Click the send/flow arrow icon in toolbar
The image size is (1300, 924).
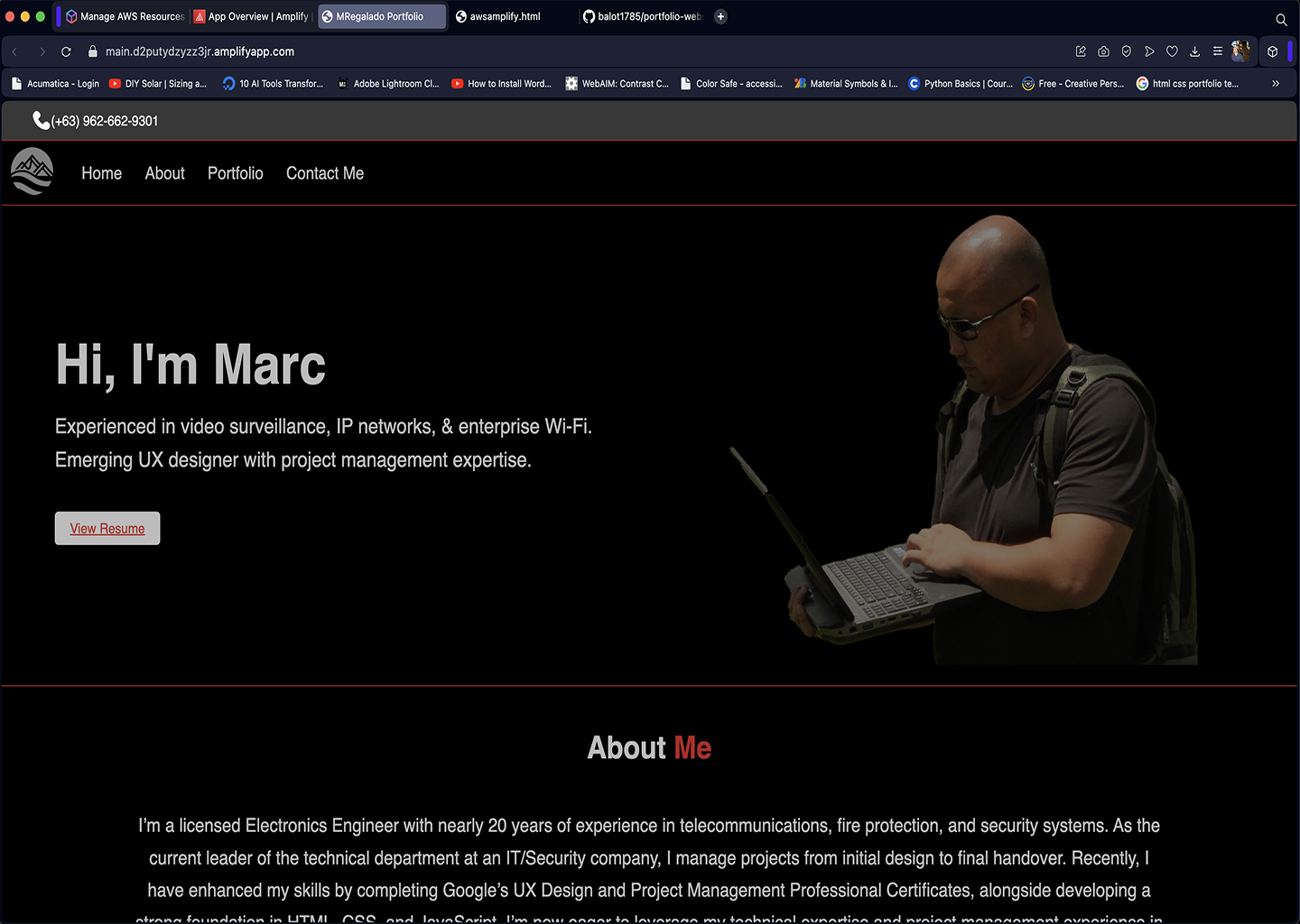1149,51
